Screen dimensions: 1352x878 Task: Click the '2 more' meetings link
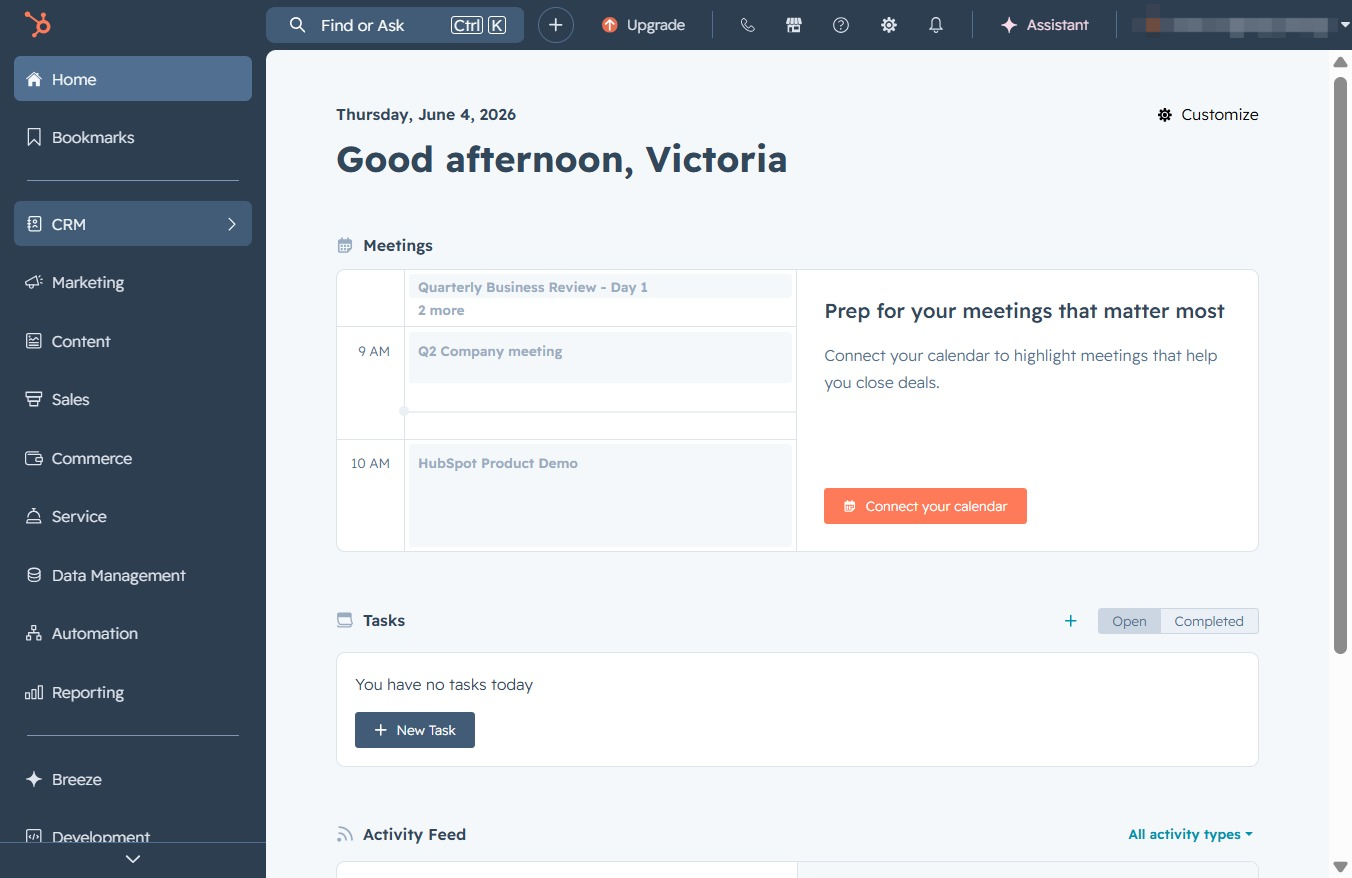pos(441,310)
